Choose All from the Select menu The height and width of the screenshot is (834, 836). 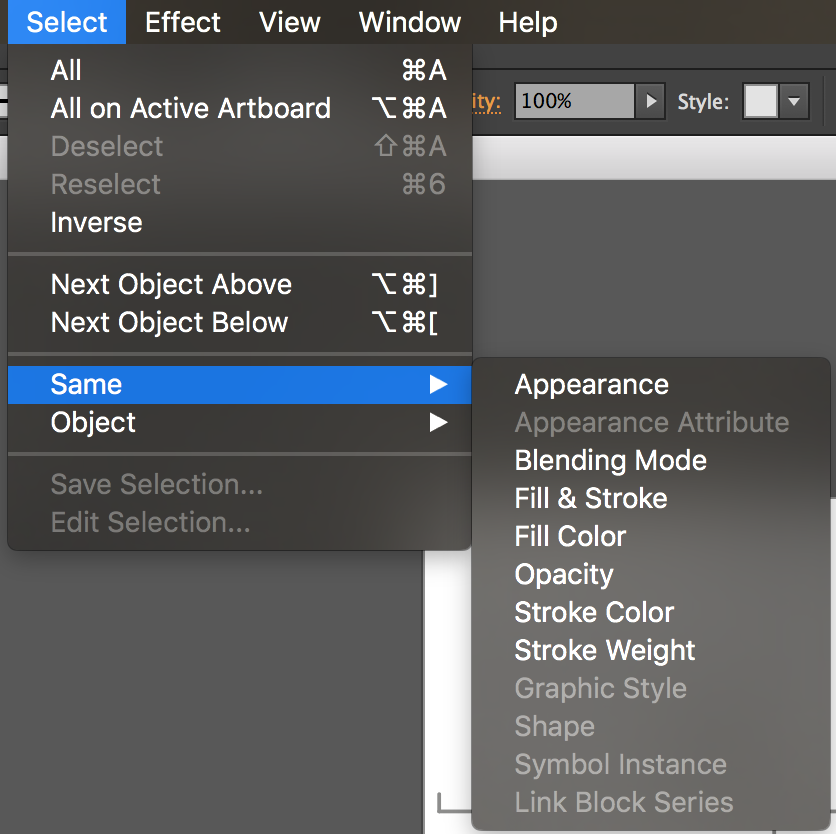click(68, 70)
